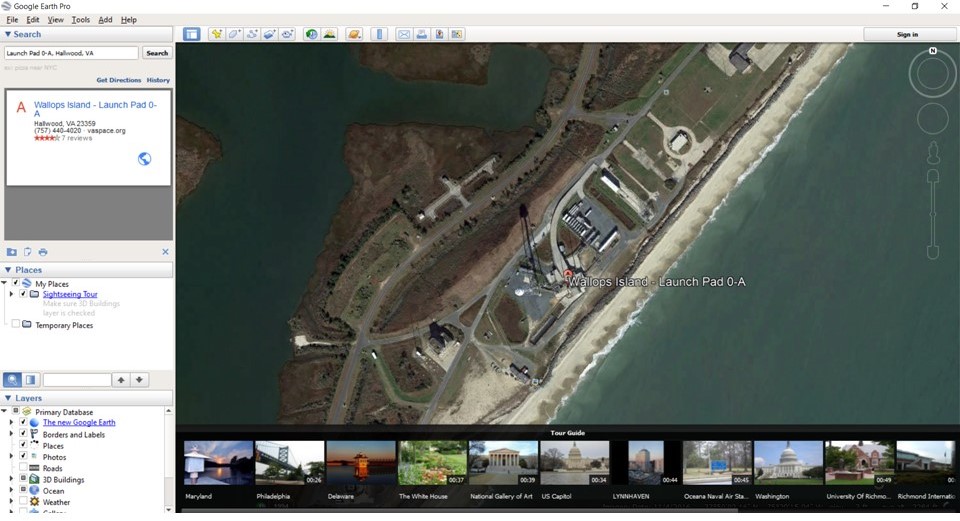The image size is (960, 521).
Task: Open the Add menu
Action: pos(105,20)
